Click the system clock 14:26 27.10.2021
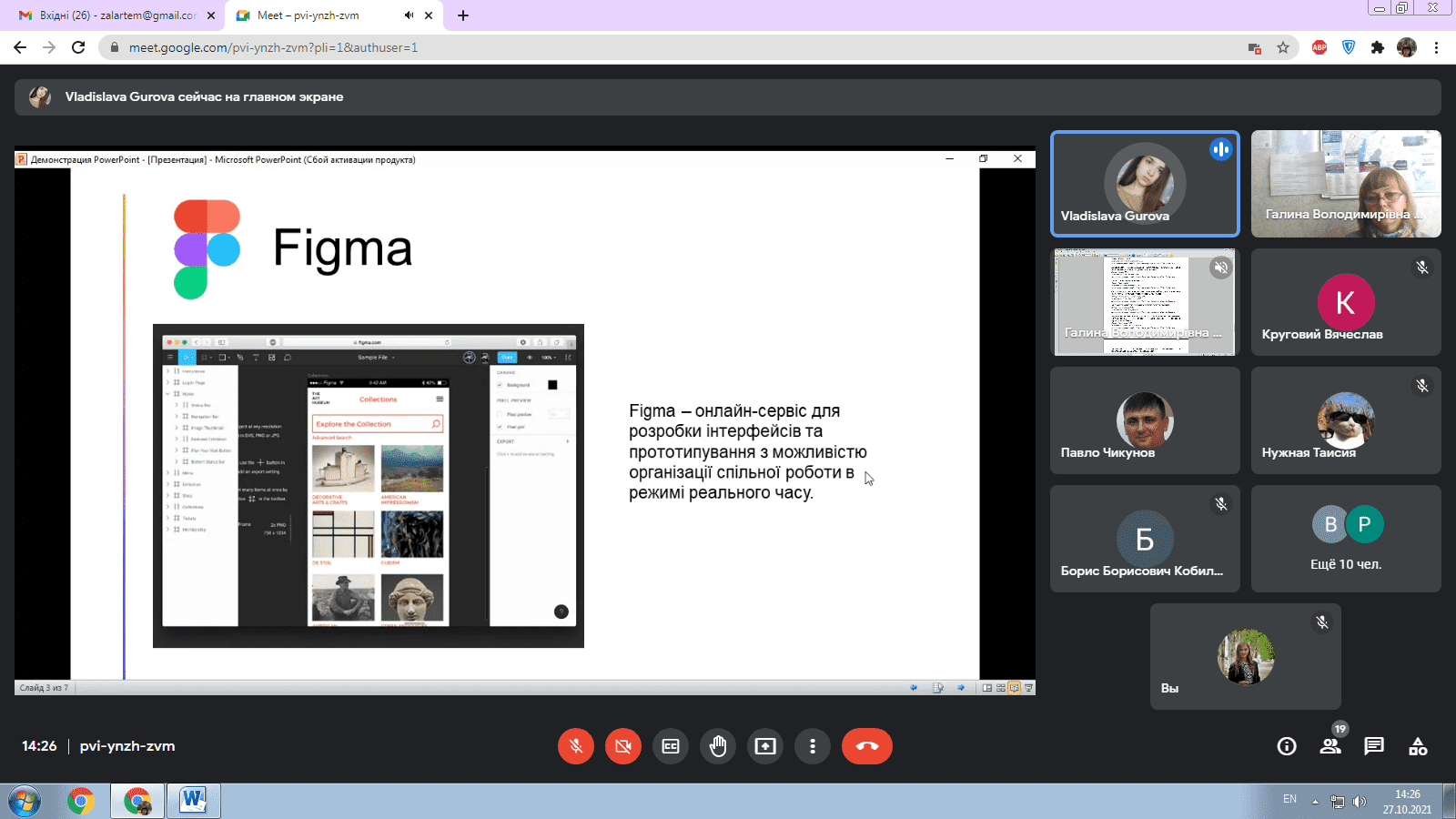The image size is (1456, 819). click(x=1407, y=802)
